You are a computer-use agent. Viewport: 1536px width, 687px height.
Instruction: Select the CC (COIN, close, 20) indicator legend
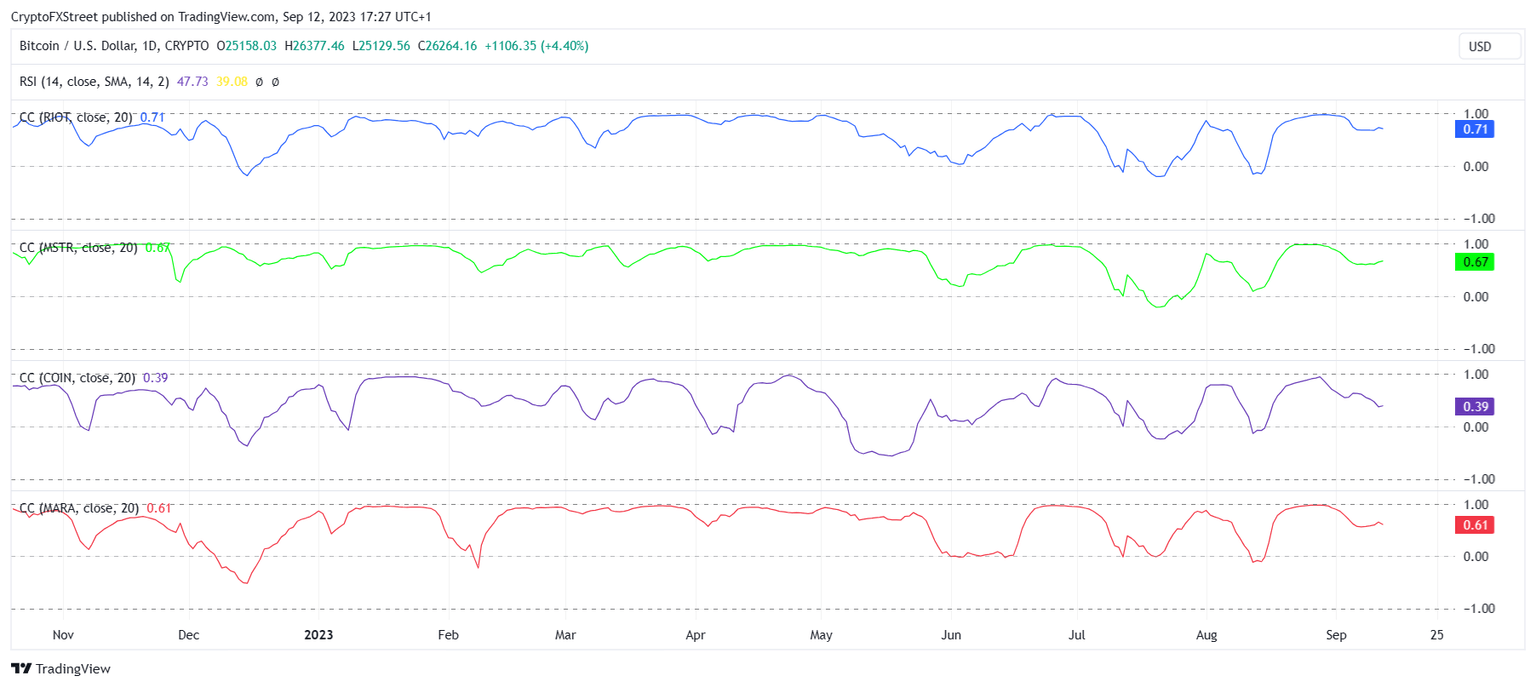tap(78, 378)
